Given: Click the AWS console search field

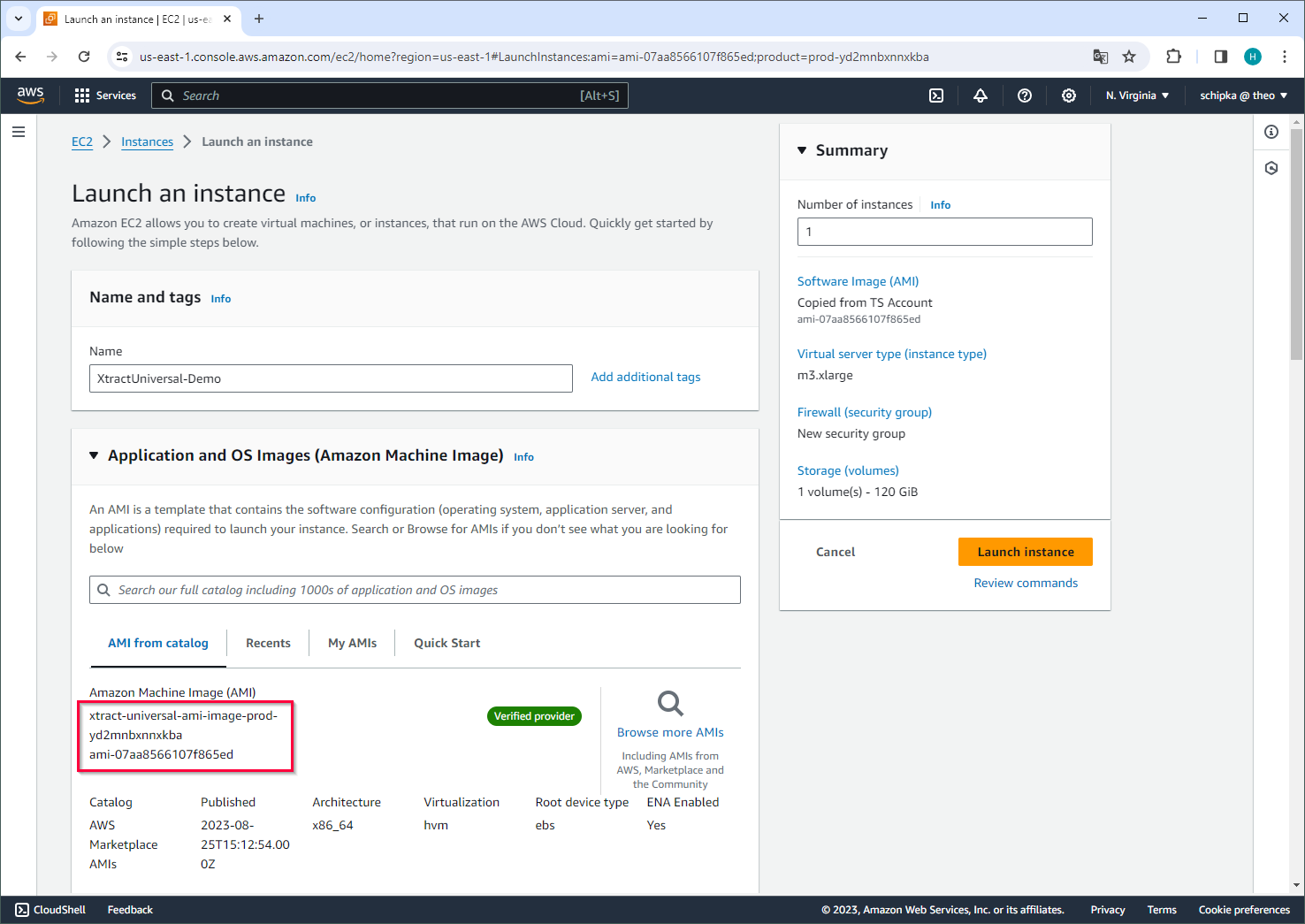Looking at the screenshot, I should point(390,95).
